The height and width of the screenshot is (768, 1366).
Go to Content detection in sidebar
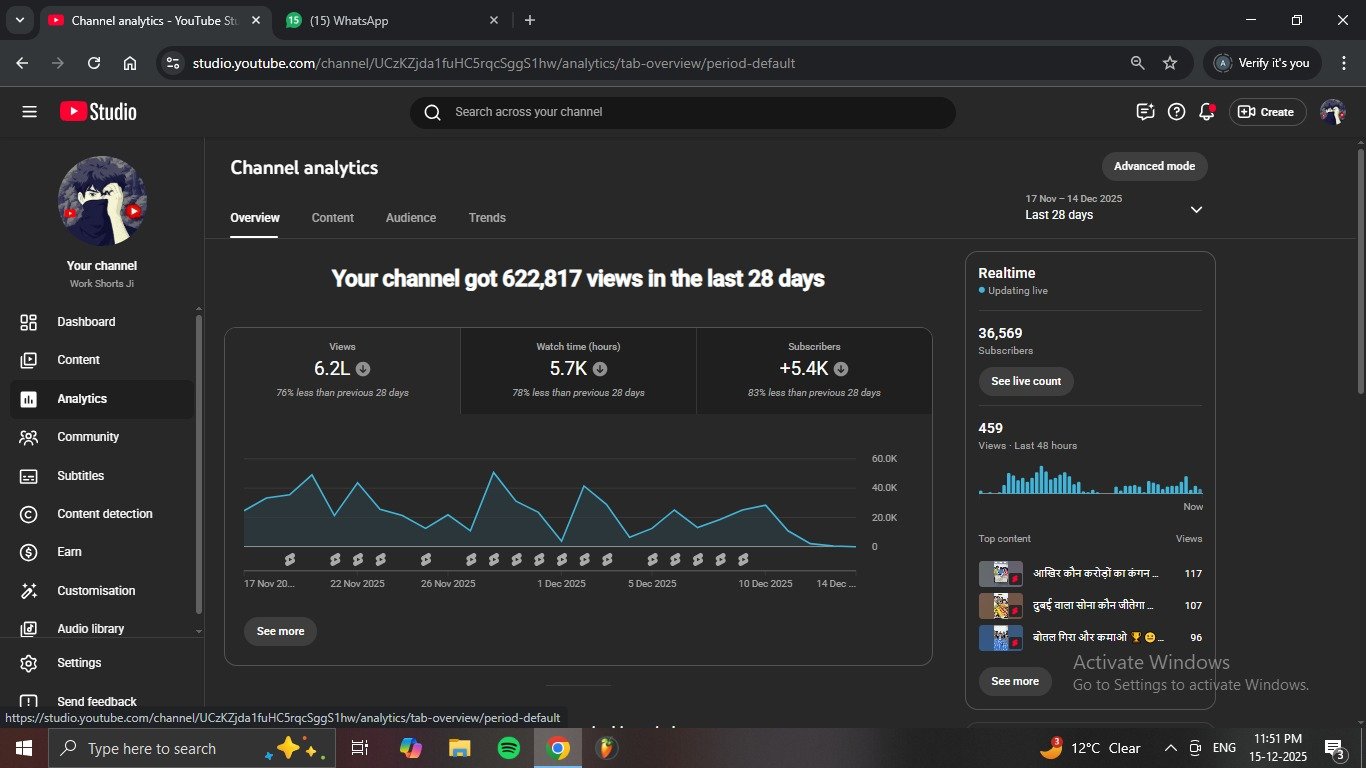coord(104,514)
